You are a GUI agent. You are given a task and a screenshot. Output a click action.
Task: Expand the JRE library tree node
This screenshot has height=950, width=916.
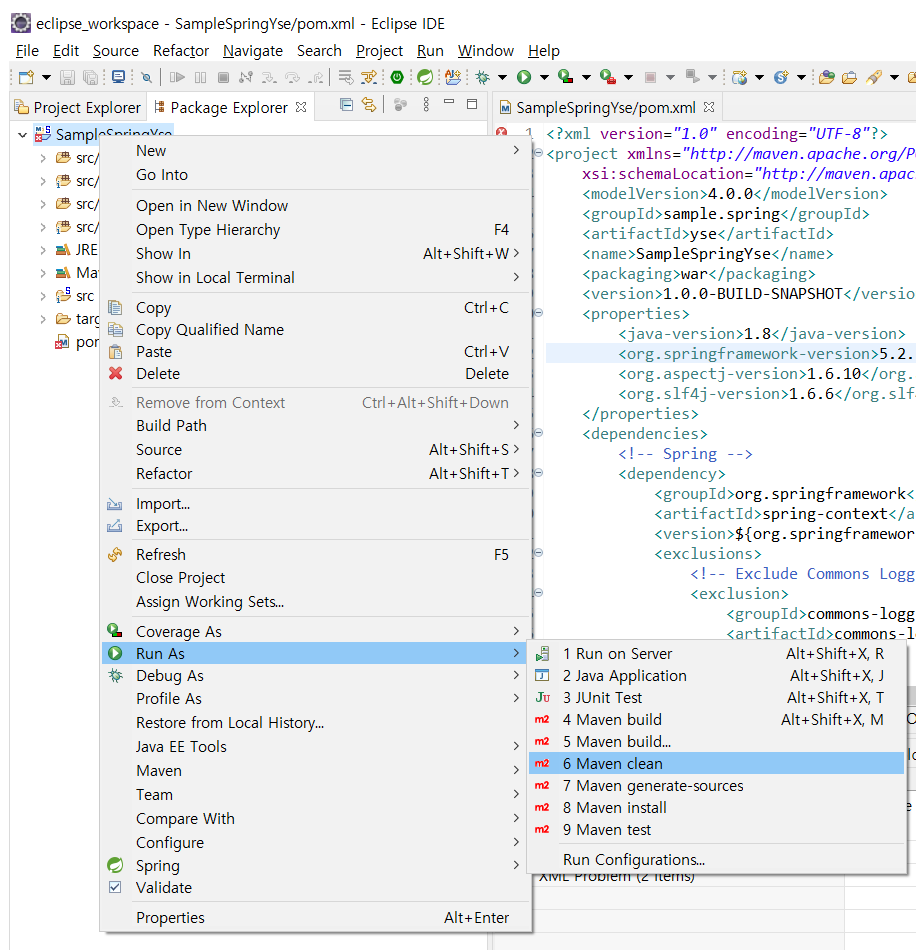tap(43, 250)
